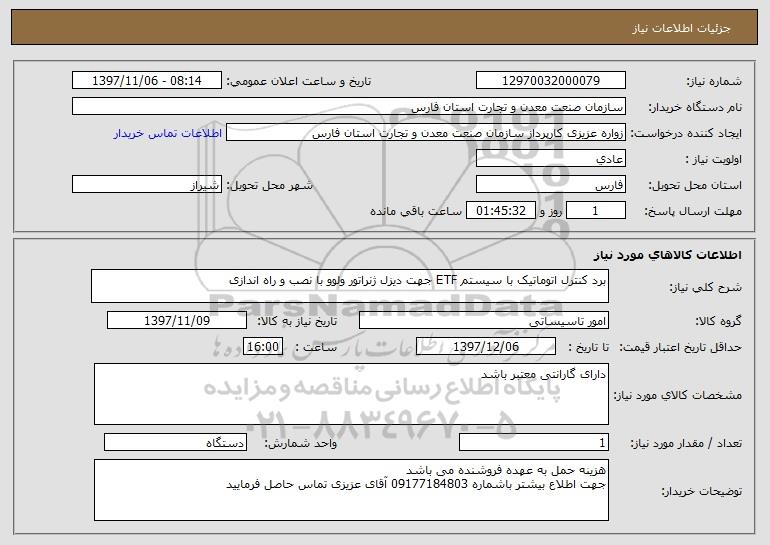Select the تعداد / مقدار مورد نیاز field
The image size is (770, 545).
pos(534,442)
